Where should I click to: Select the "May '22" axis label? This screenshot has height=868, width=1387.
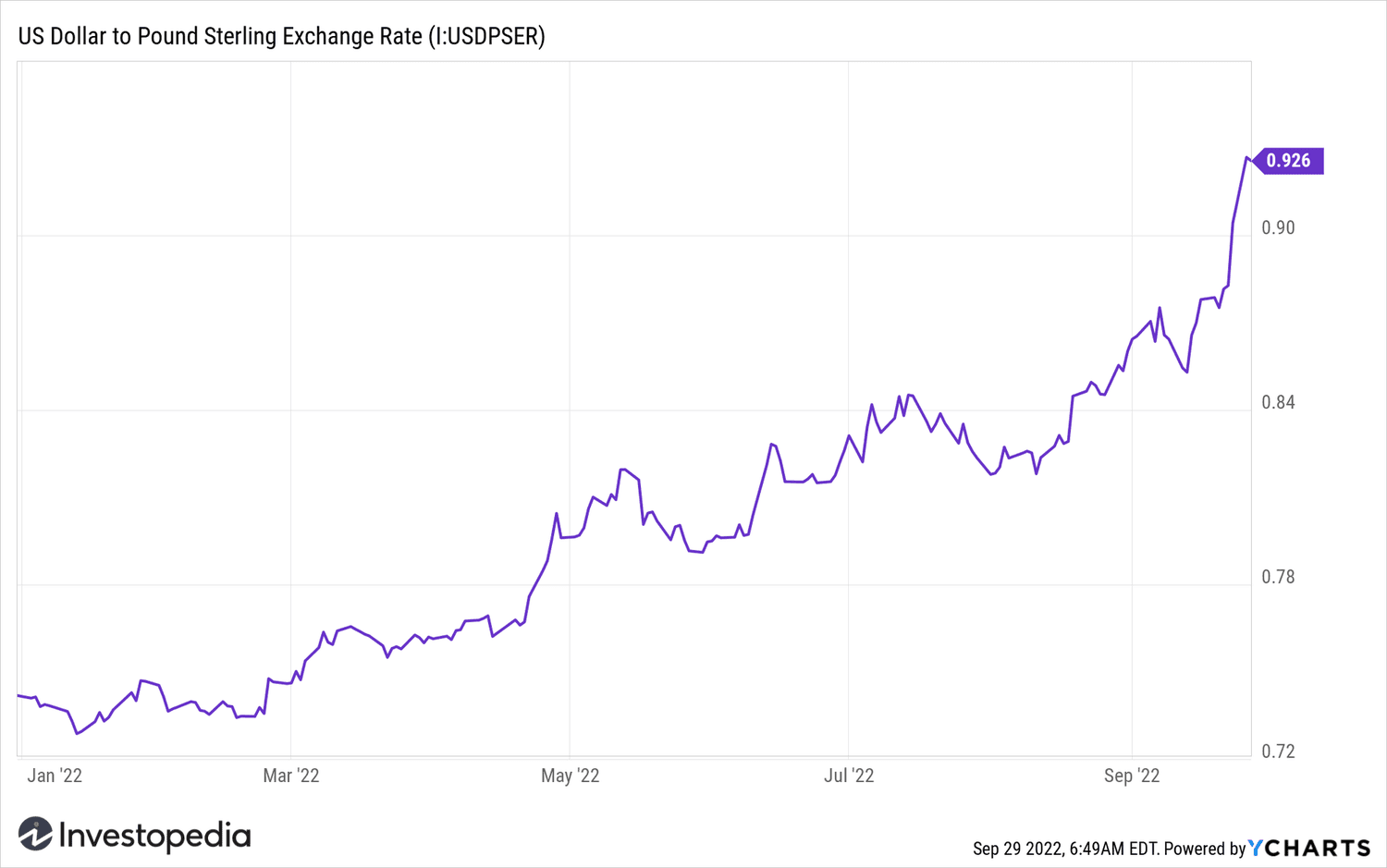coord(571,776)
